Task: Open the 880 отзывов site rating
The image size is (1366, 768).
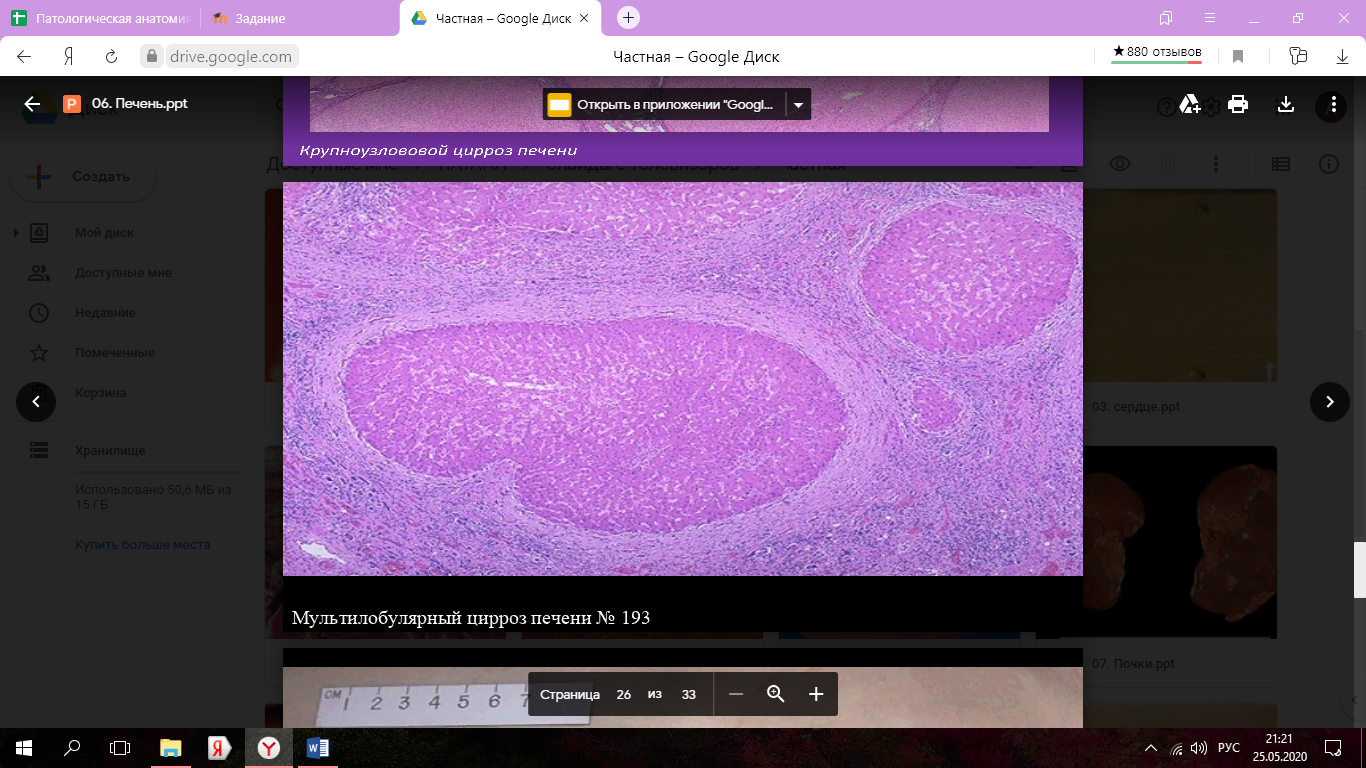Action: pos(1157,53)
